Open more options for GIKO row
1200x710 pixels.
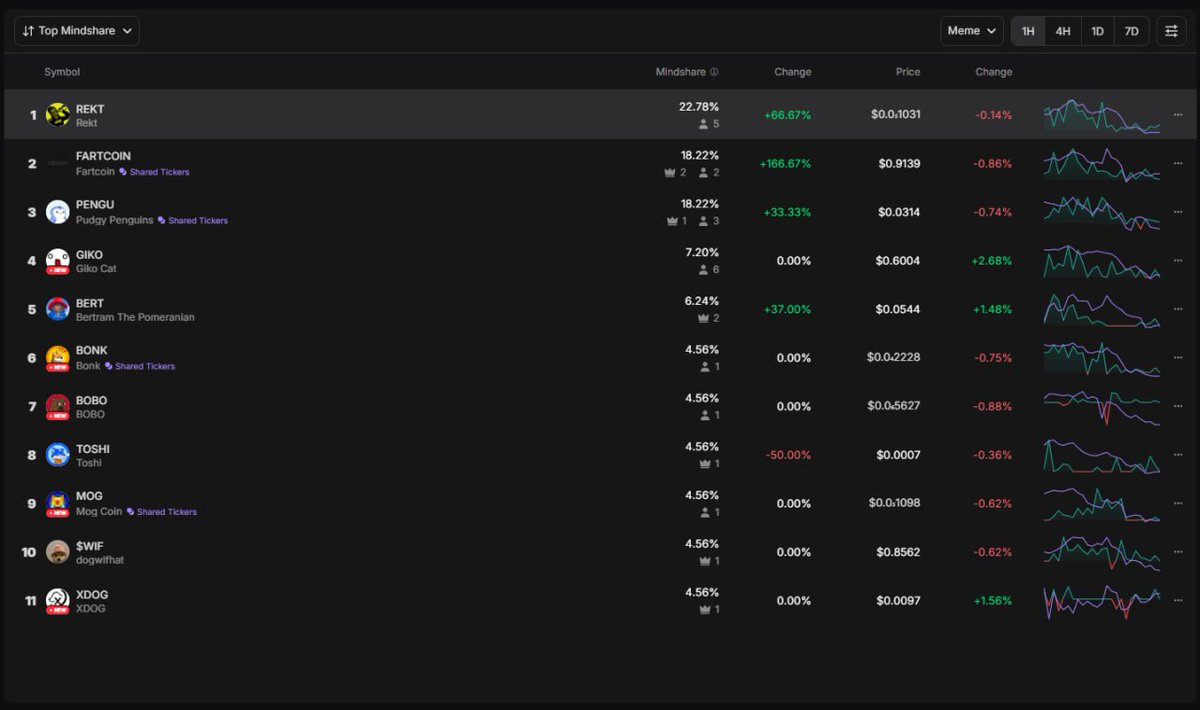pos(1177,261)
